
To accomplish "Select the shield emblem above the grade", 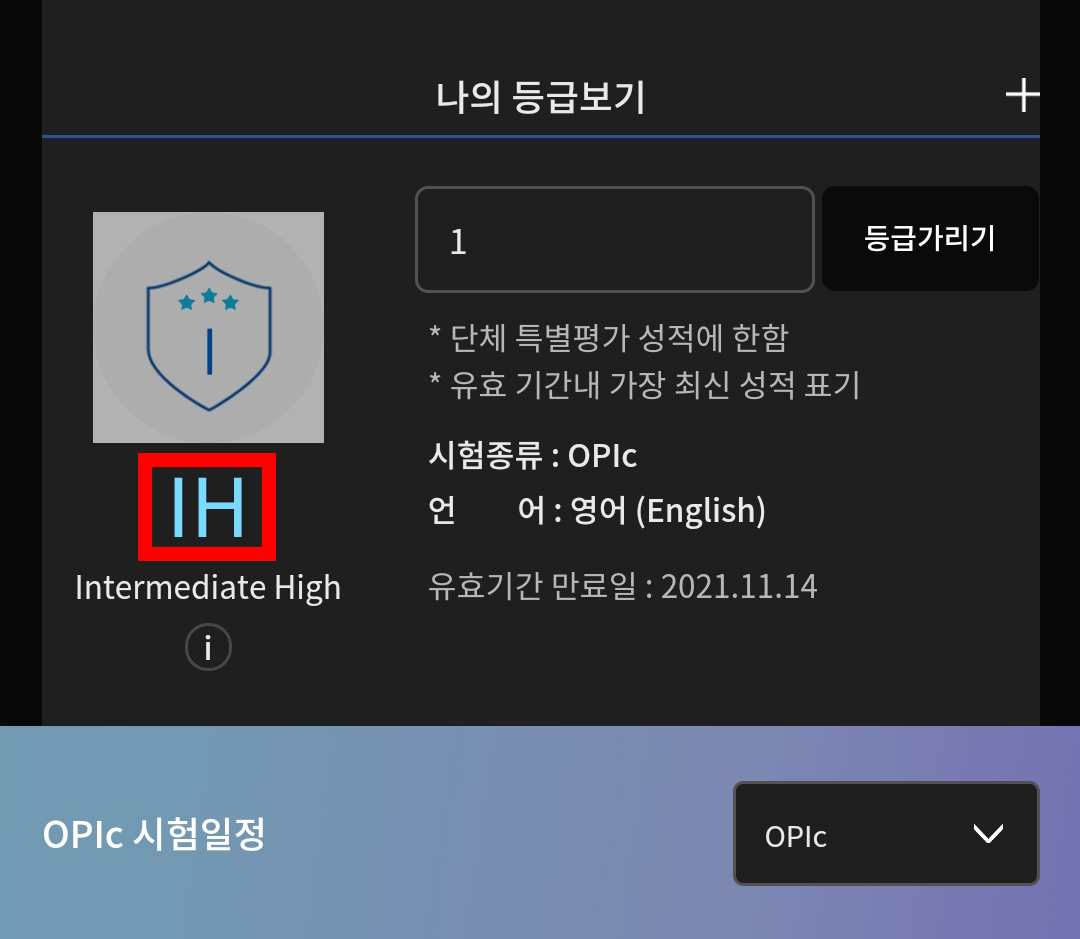I will pos(208,327).
